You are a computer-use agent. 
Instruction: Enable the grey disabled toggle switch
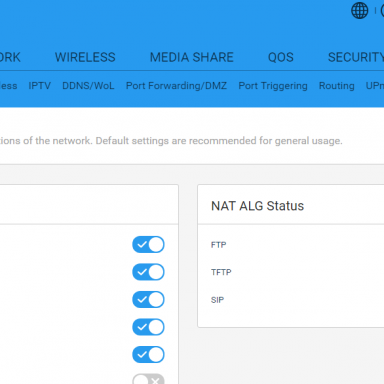148,379
